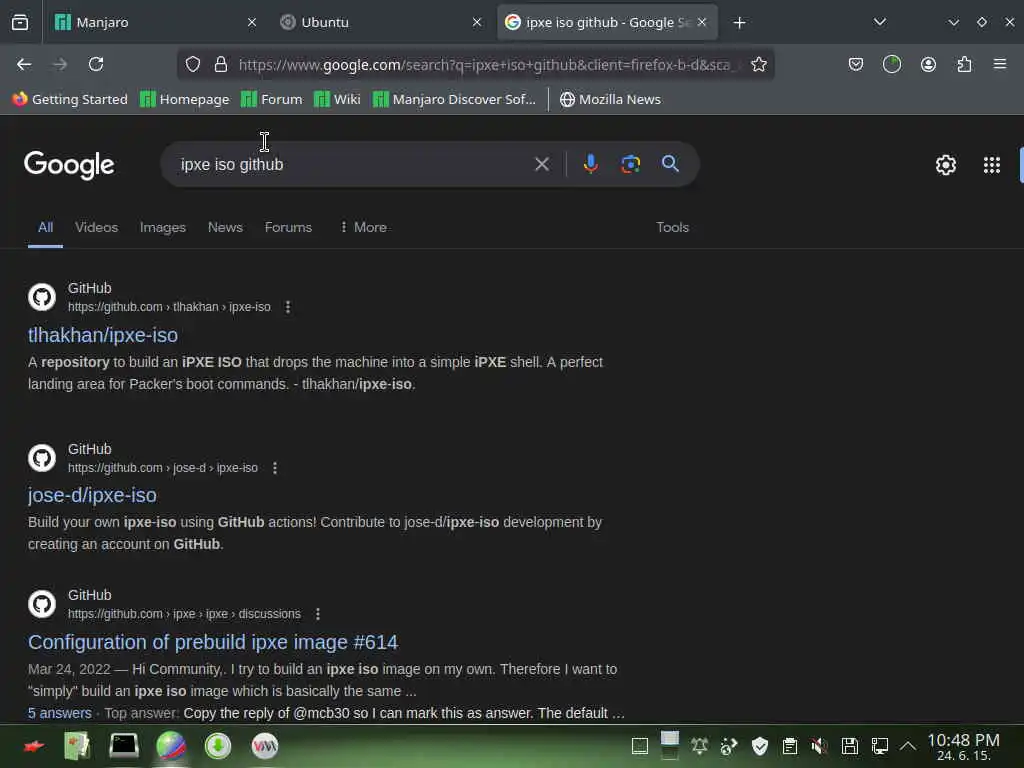
Task: Open the green download app in taskbar
Action: pos(217,746)
